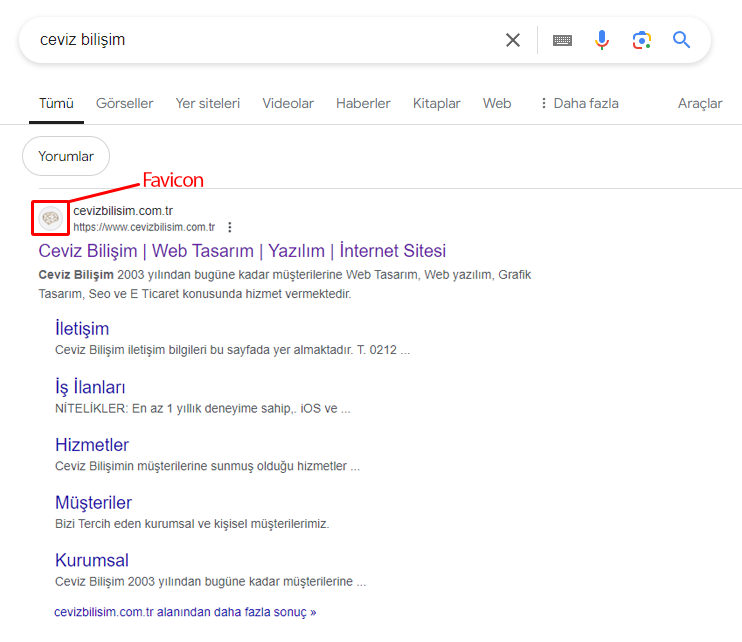Click the cevizbilisim.com.tr favicon
The image size is (742, 642).
click(x=50, y=218)
